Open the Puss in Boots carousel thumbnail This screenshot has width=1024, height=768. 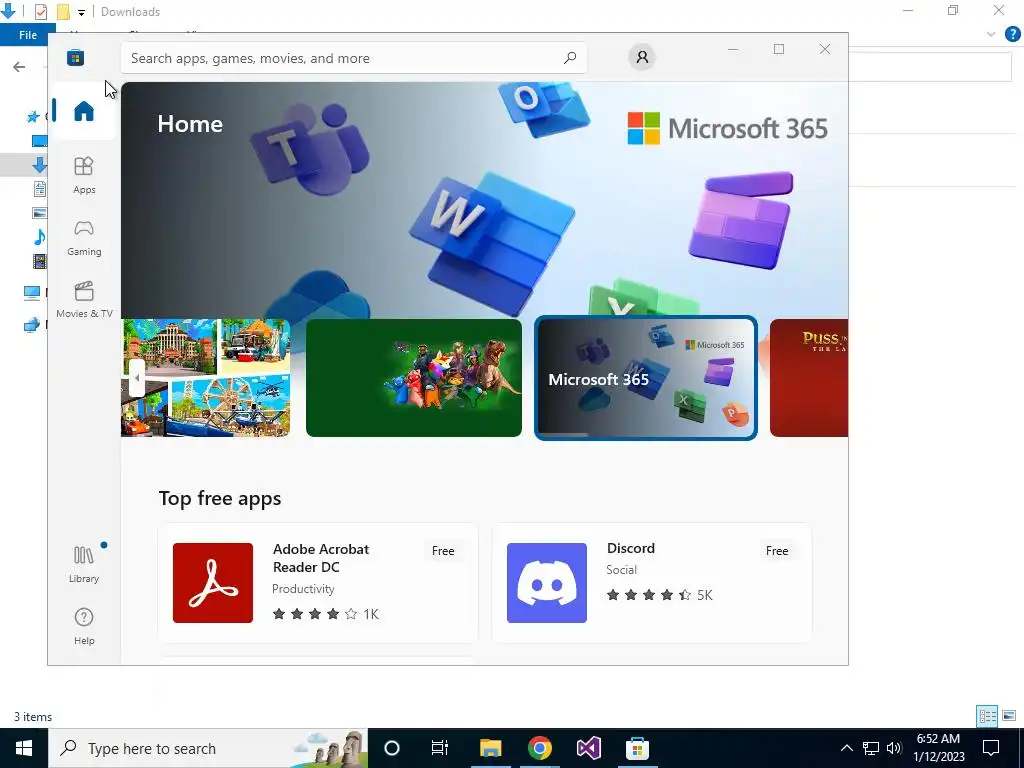click(808, 377)
